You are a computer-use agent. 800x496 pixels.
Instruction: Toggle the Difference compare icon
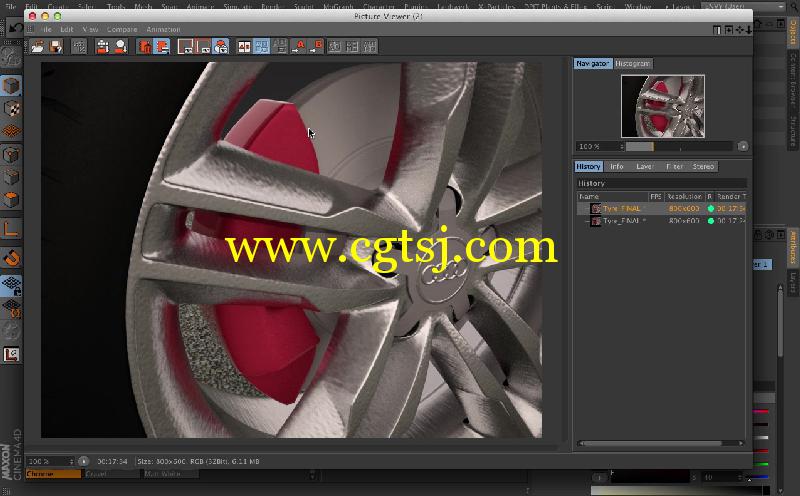[x=280, y=47]
